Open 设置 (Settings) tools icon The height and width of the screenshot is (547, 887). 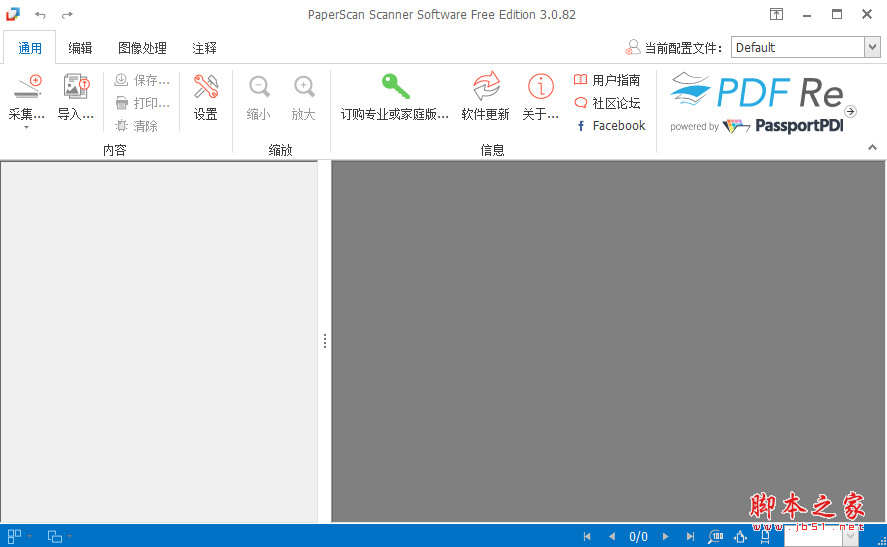click(x=205, y=87)
